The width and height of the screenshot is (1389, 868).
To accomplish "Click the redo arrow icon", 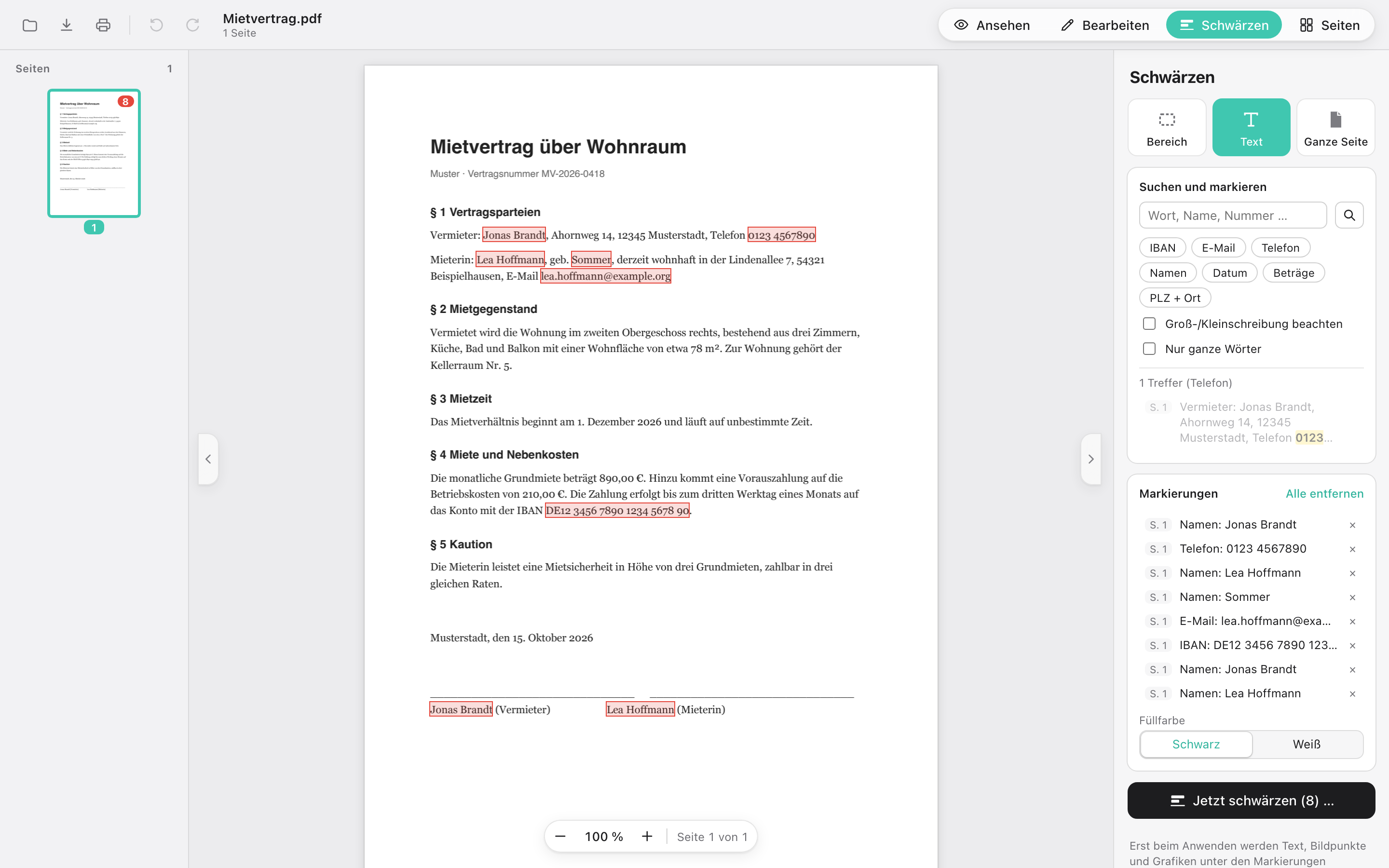I will tap(193, 25).
